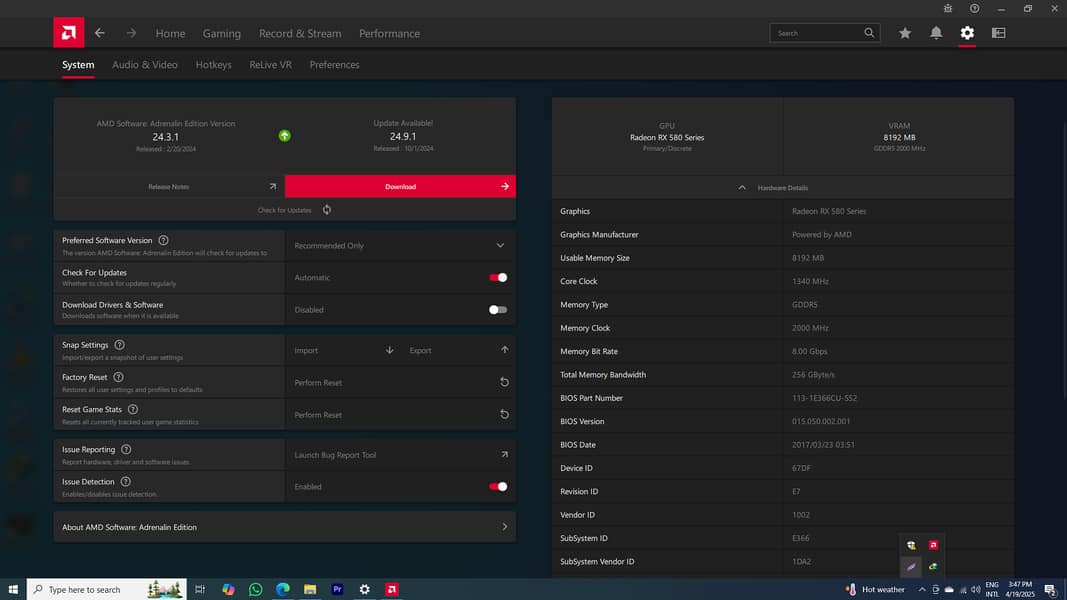Open help question mark in title bar
Viewport: 1067px width, 600px height.
click(x=974, y=8)
